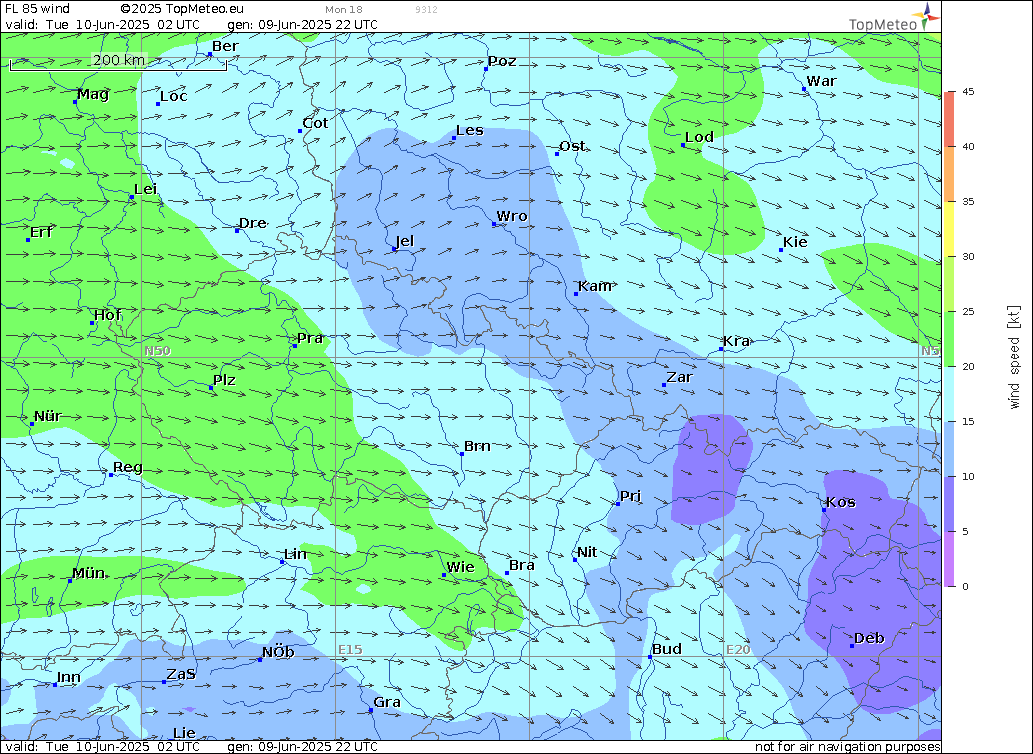This screenshot has height=754, width=1033.
Task: Click the Ber city label
Action: point(225,46)
